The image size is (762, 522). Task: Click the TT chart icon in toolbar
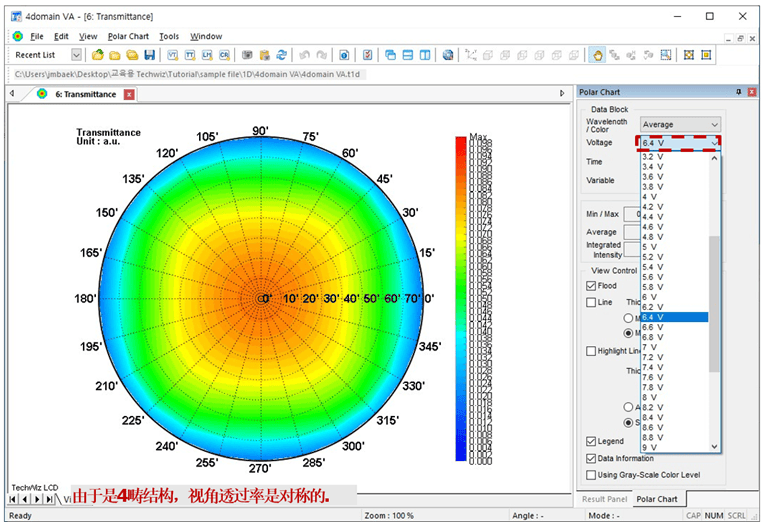[x=190, y=55]
